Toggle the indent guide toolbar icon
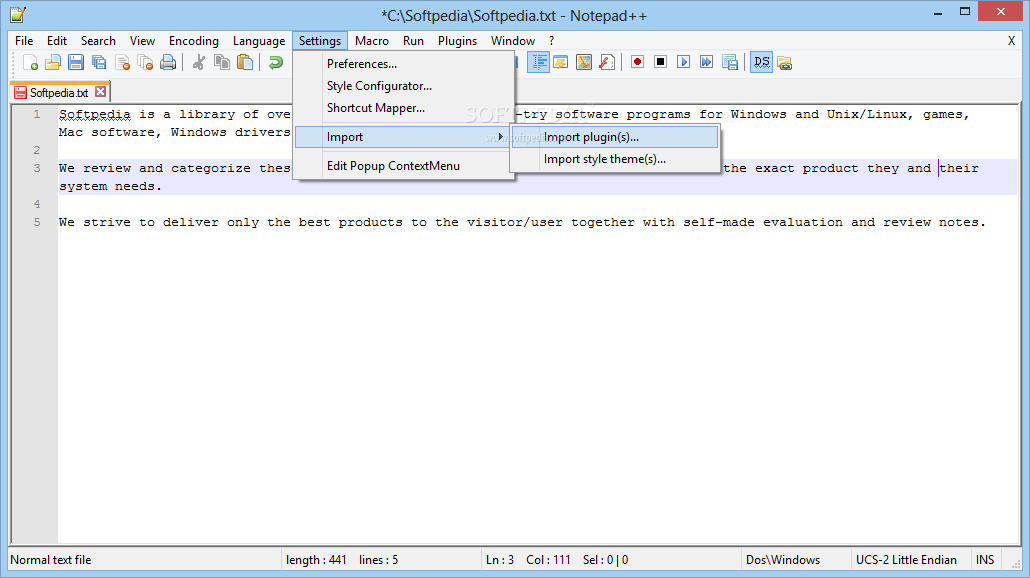Image resolution: width=1030 pixels, height=578 pixels. pyautogui.click(x=538, y=62)
